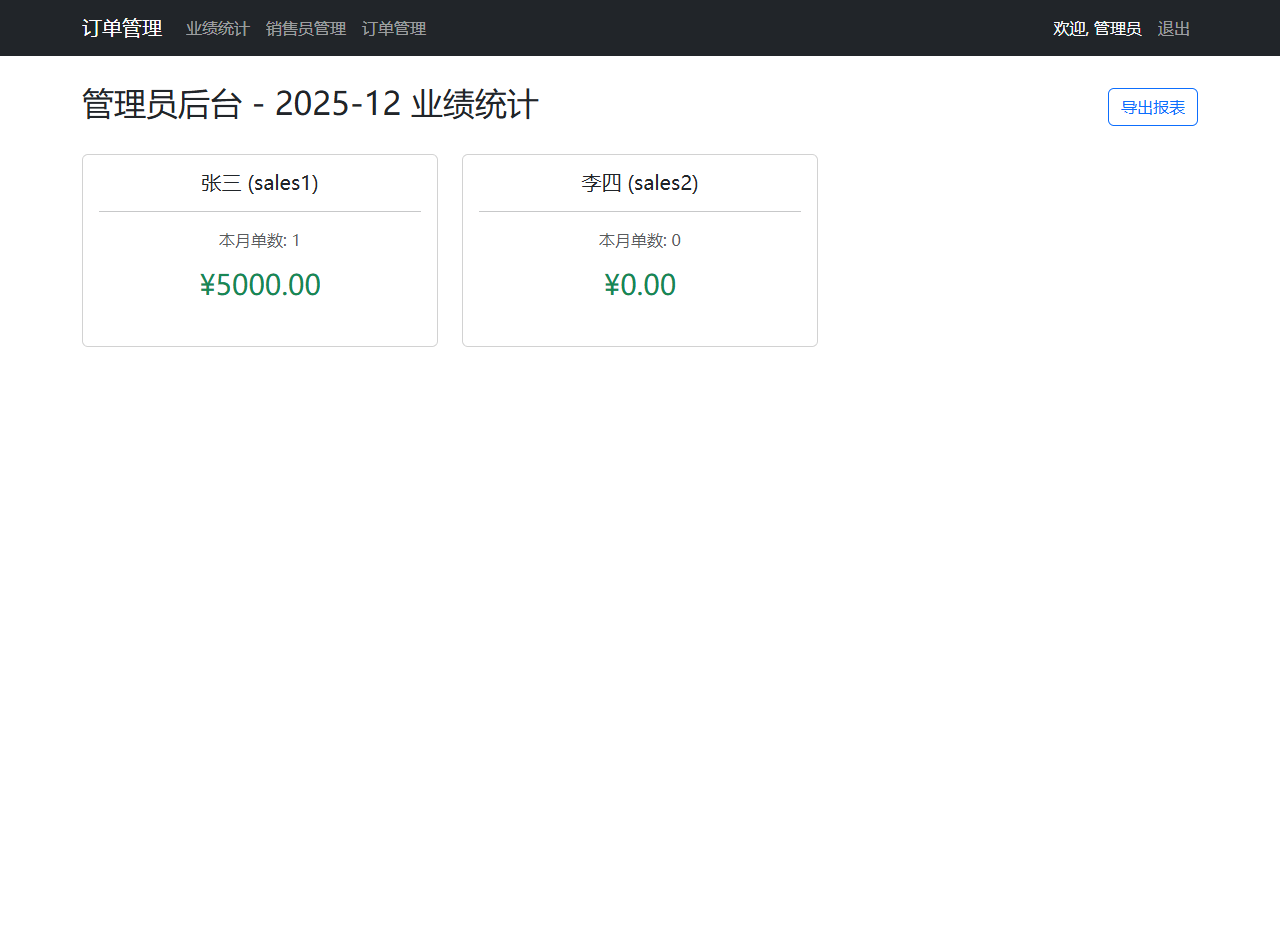The width and height of the screenshot is (1283, 935).
Task: Click the 管理员后台 words in page heading
Action: [x=162, y=104]
